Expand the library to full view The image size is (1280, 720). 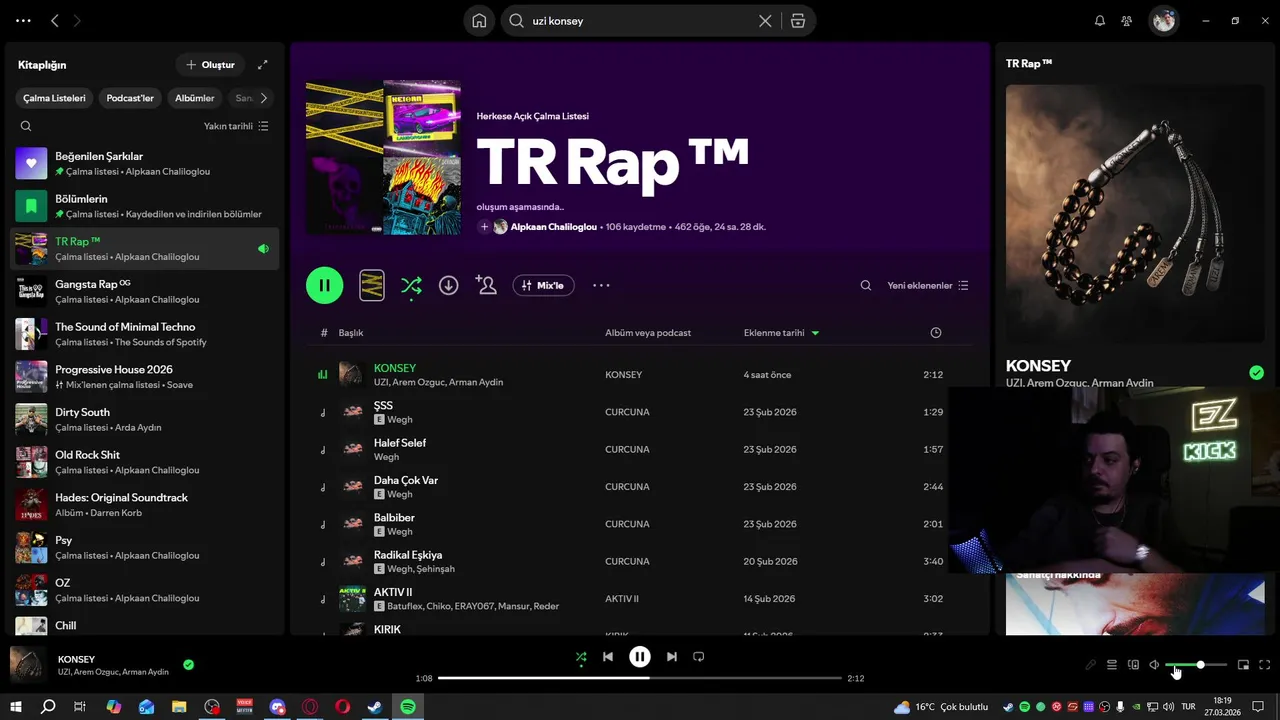pos(263,65)
